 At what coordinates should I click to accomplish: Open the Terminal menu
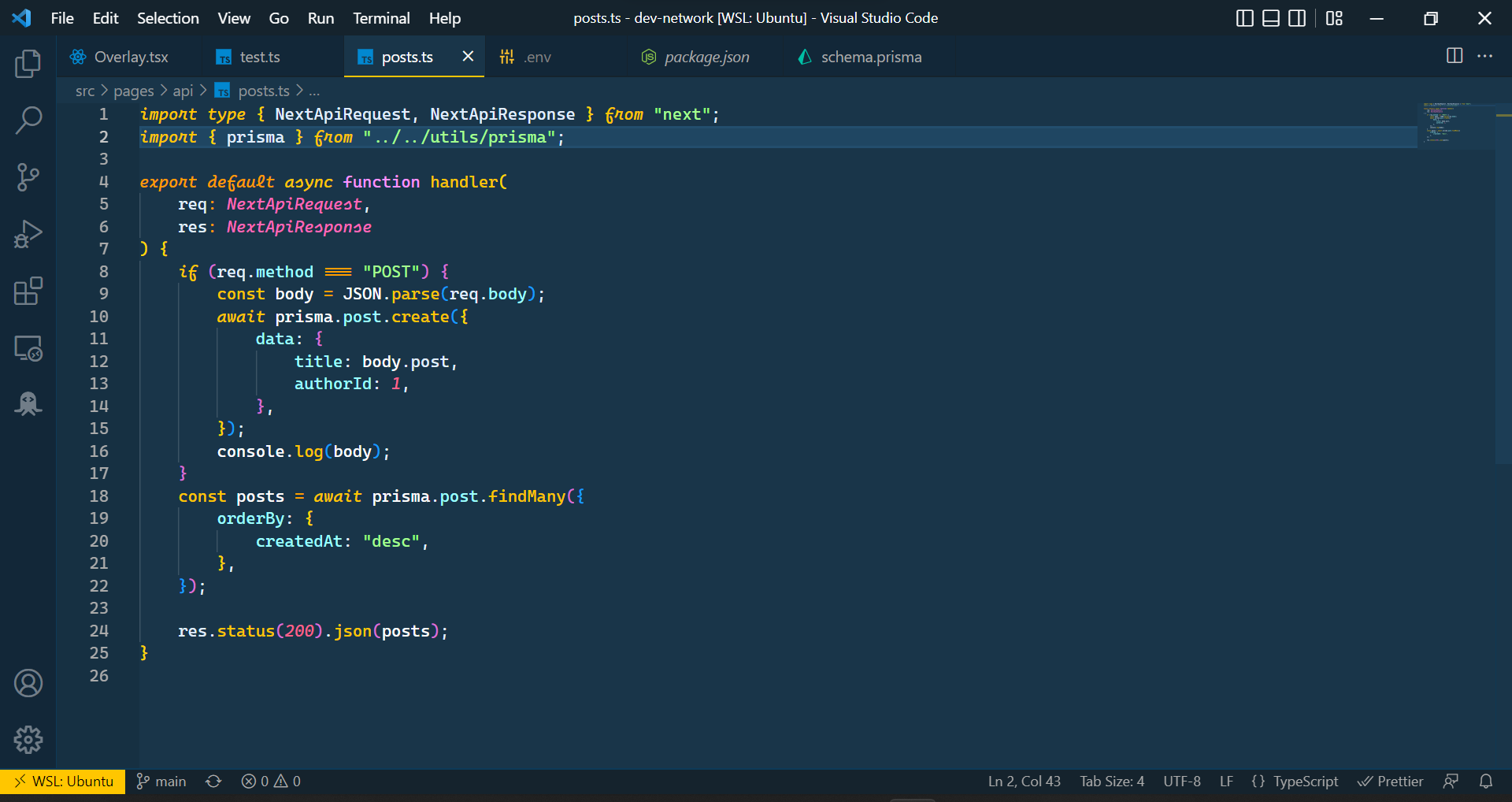coord(380,18)
